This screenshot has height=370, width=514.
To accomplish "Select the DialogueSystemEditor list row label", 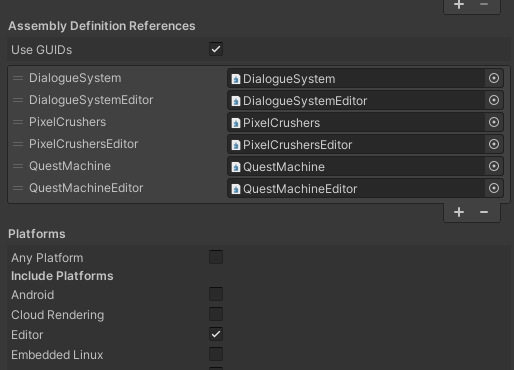I will (x=91, y=100).
